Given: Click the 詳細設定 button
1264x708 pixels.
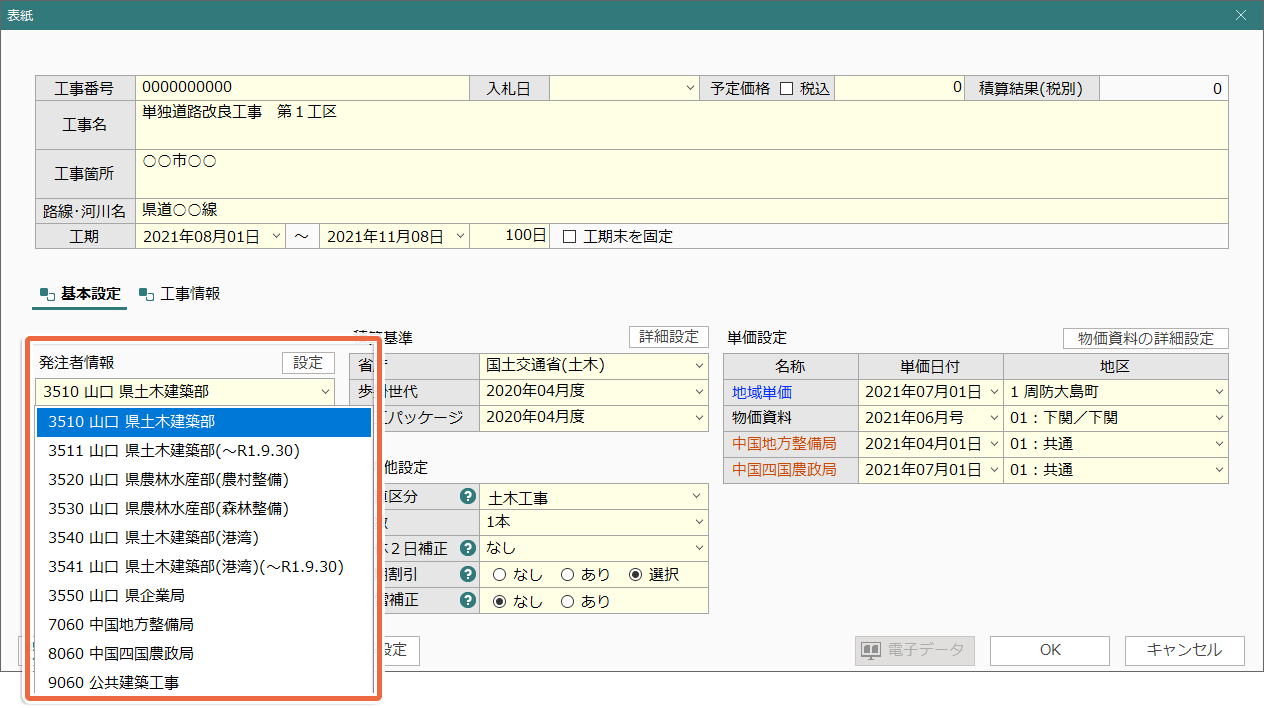Looking at the screenshot, I should [x=668, y=337].
